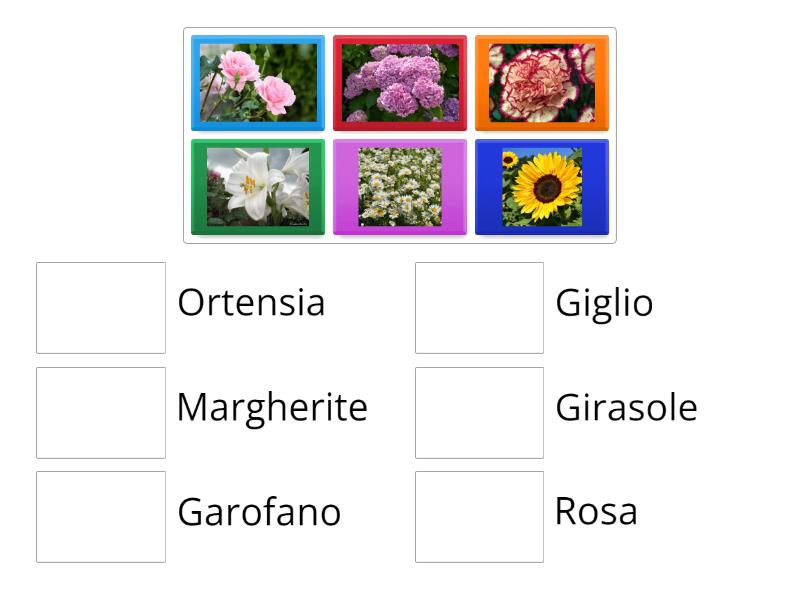
Task: Click the empty answer box beside Ortensia
Action: 100,306
